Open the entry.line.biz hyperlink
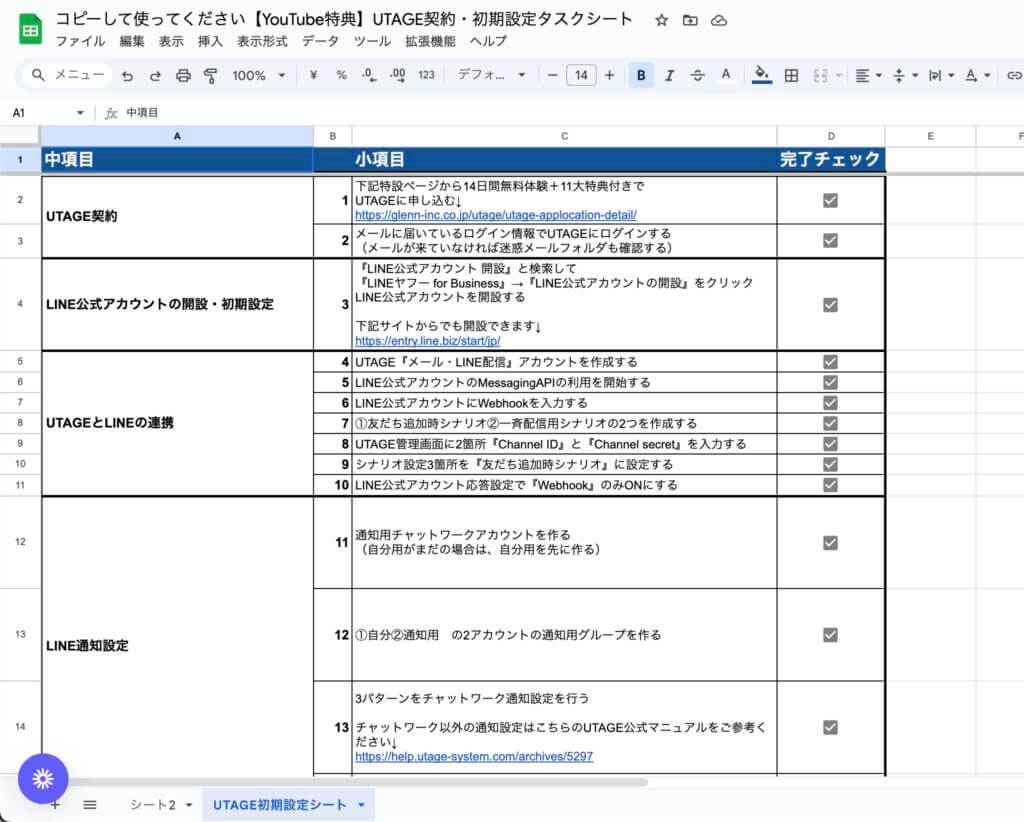 coord(427,340)
